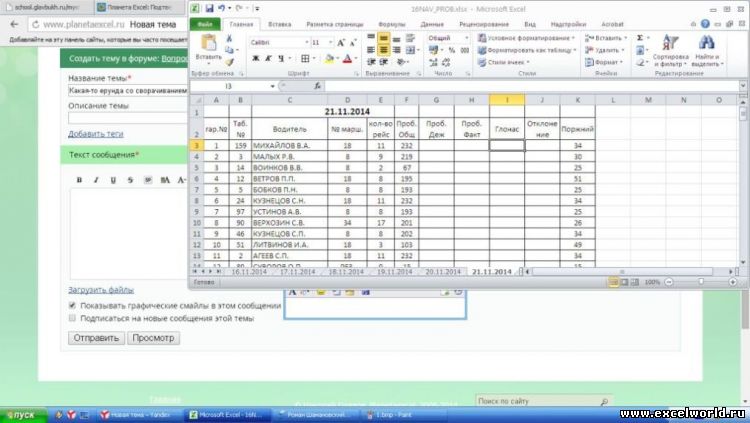The width and height of the screenshot is (750, 423).
Task: Select sheet tab 16.11.2014
Action: coord(249,271)
